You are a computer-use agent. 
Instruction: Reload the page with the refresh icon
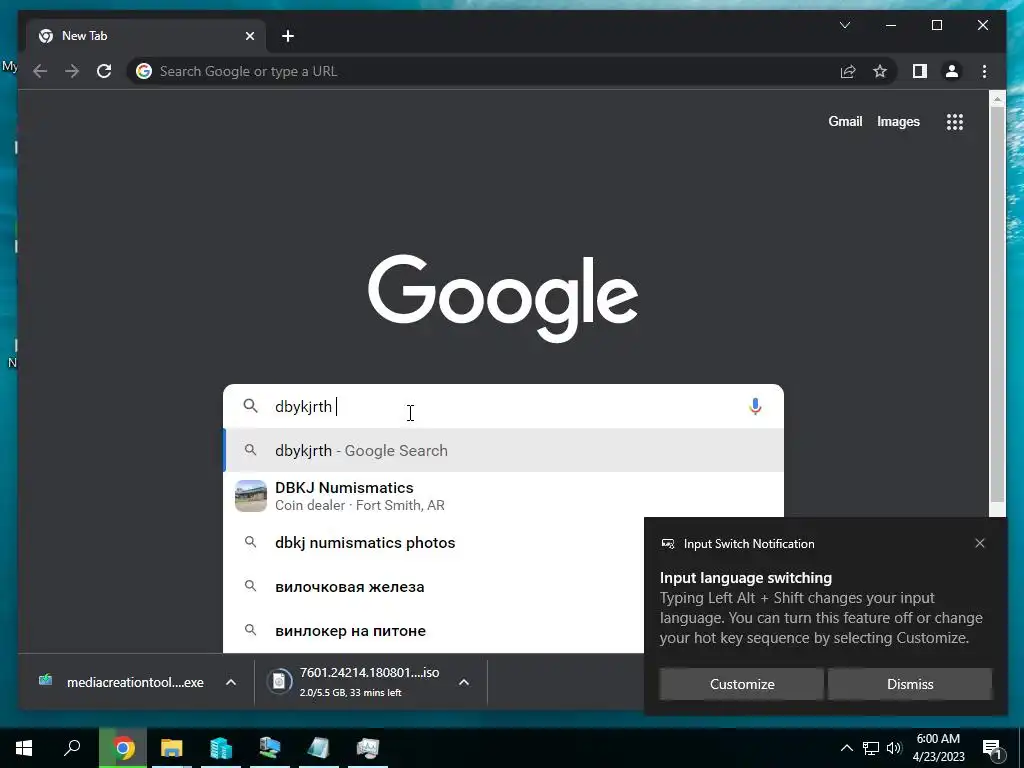104,71
